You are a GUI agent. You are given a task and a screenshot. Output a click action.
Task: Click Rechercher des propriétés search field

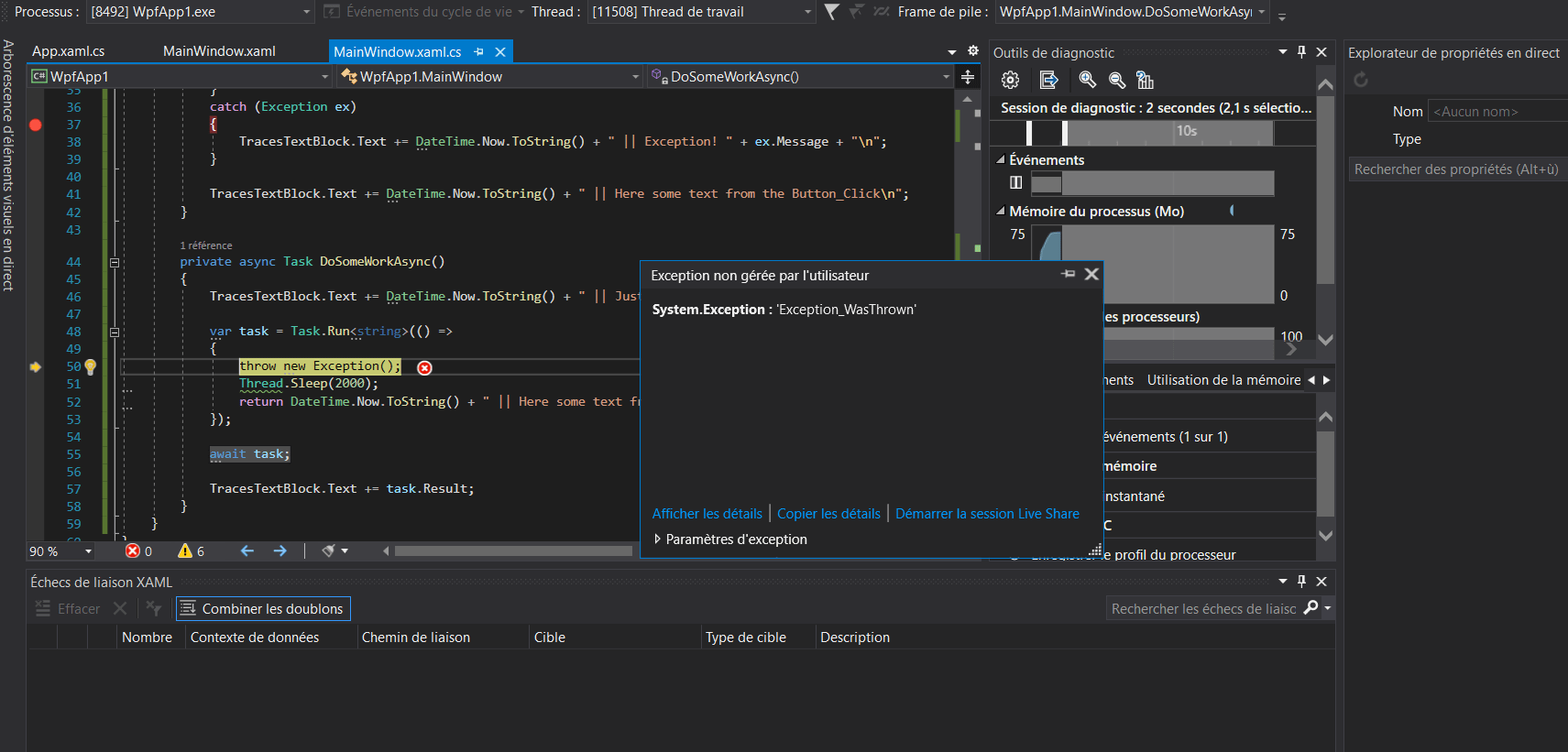click(x=1457, y=169)
